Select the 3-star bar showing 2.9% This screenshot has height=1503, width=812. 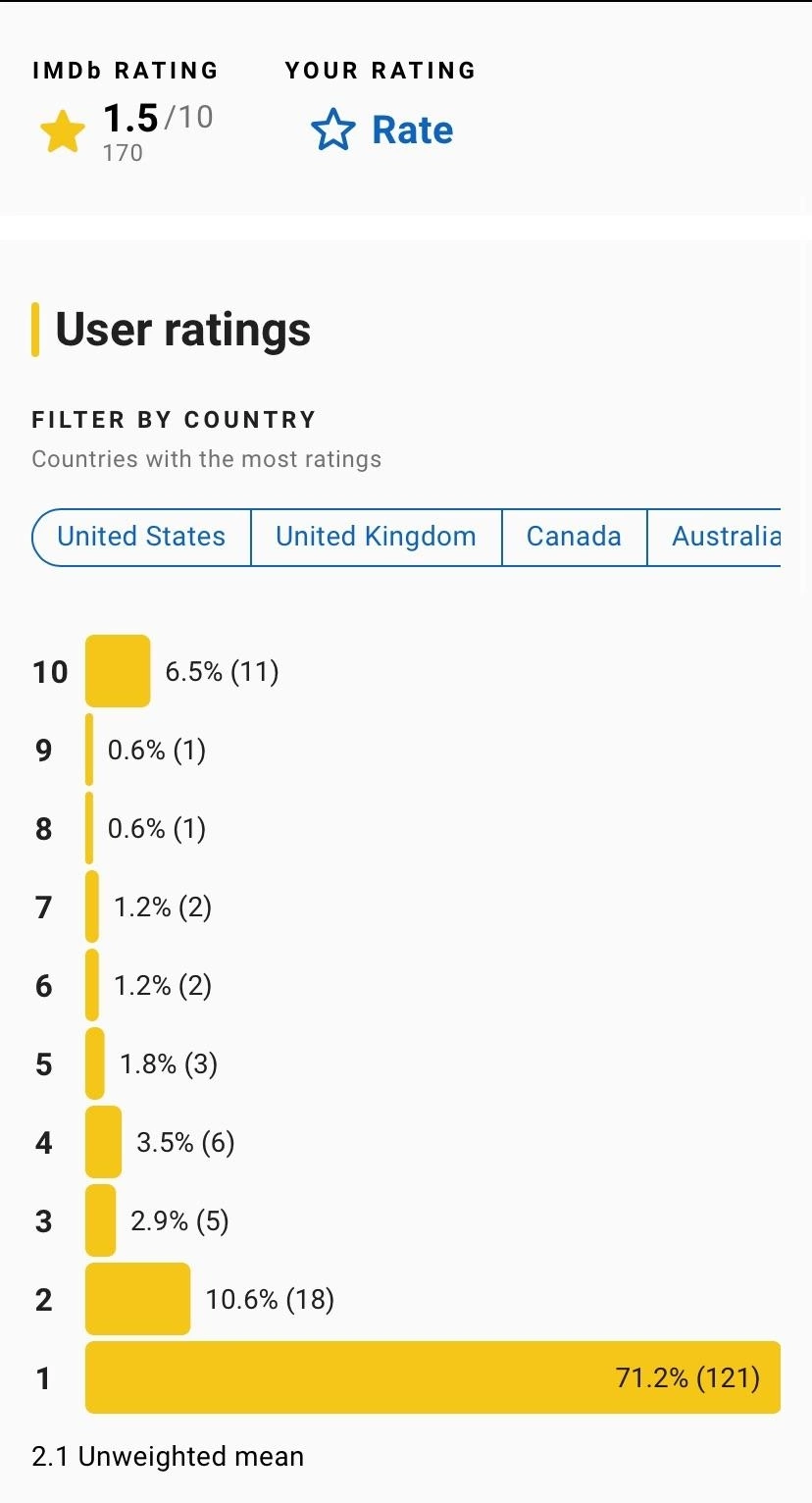pos(101,1220)
